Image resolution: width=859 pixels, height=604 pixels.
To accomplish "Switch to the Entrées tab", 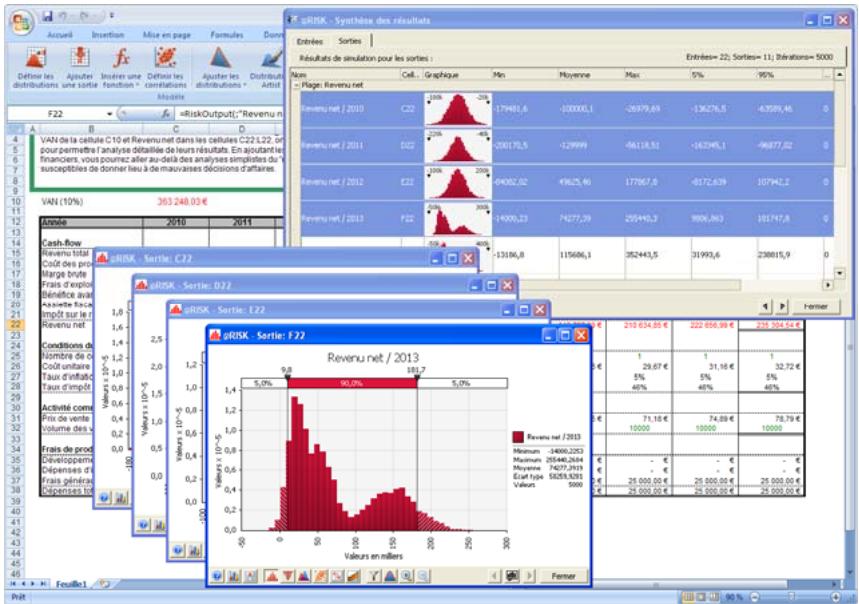I will click(309, 41).
